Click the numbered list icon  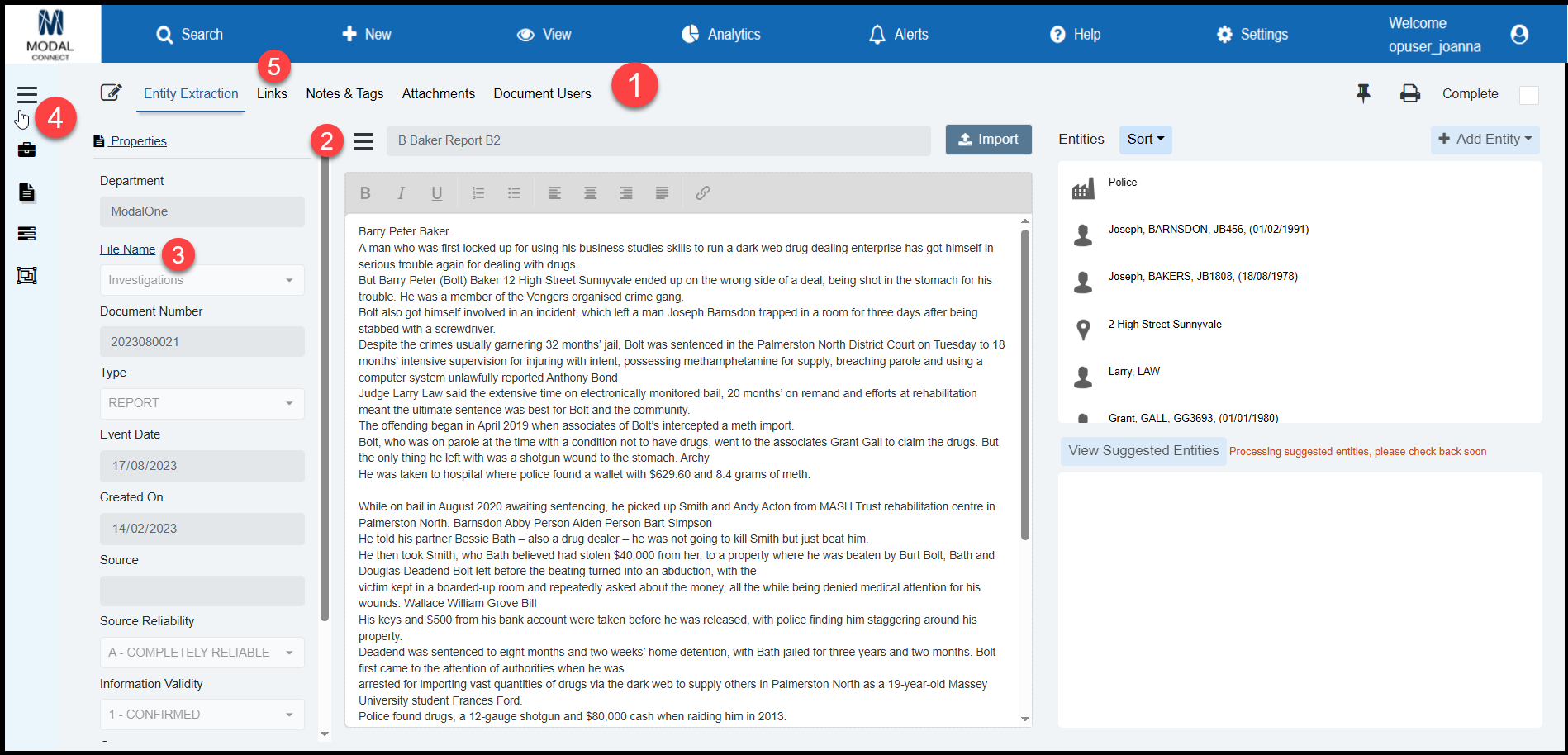point(478,193)
